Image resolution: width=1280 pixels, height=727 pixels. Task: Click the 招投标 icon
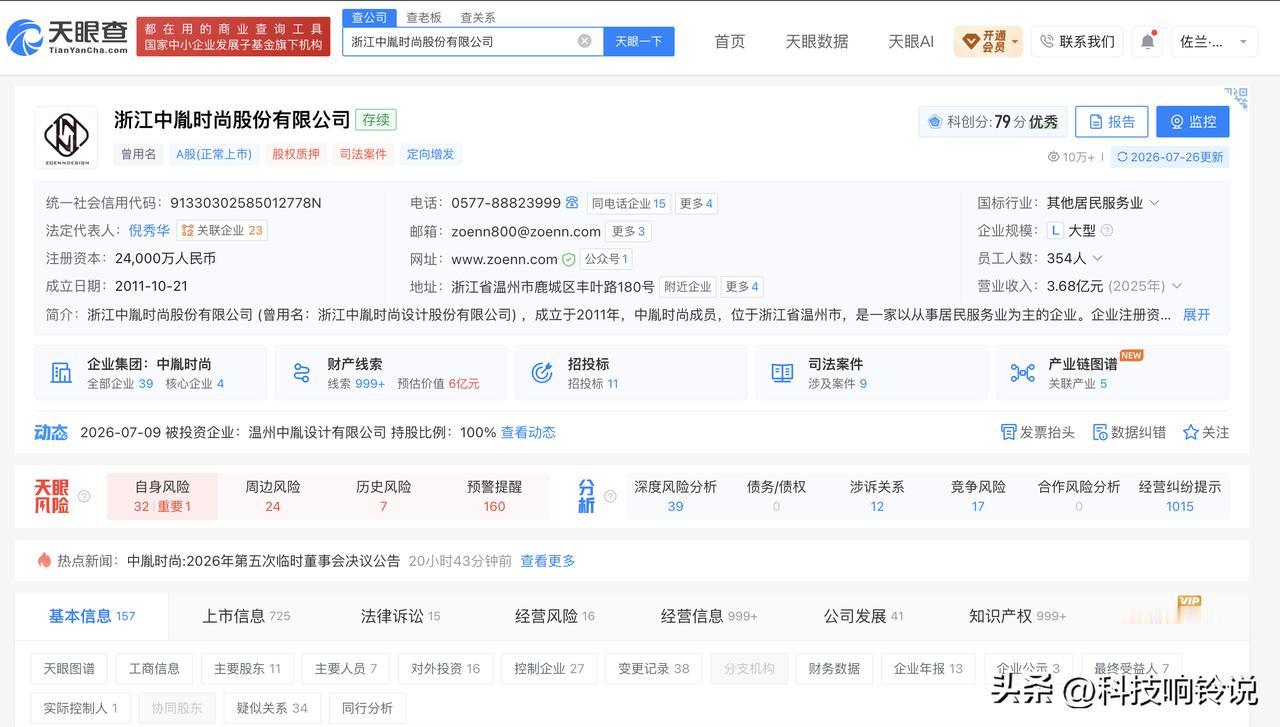[x=542, y=373]
